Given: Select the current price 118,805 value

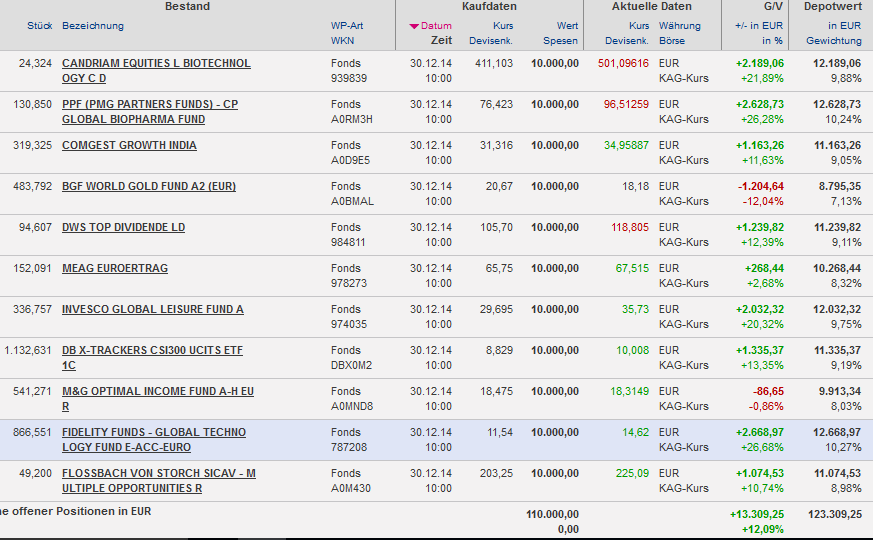Looking at the screenshot, I should (630, 227).
